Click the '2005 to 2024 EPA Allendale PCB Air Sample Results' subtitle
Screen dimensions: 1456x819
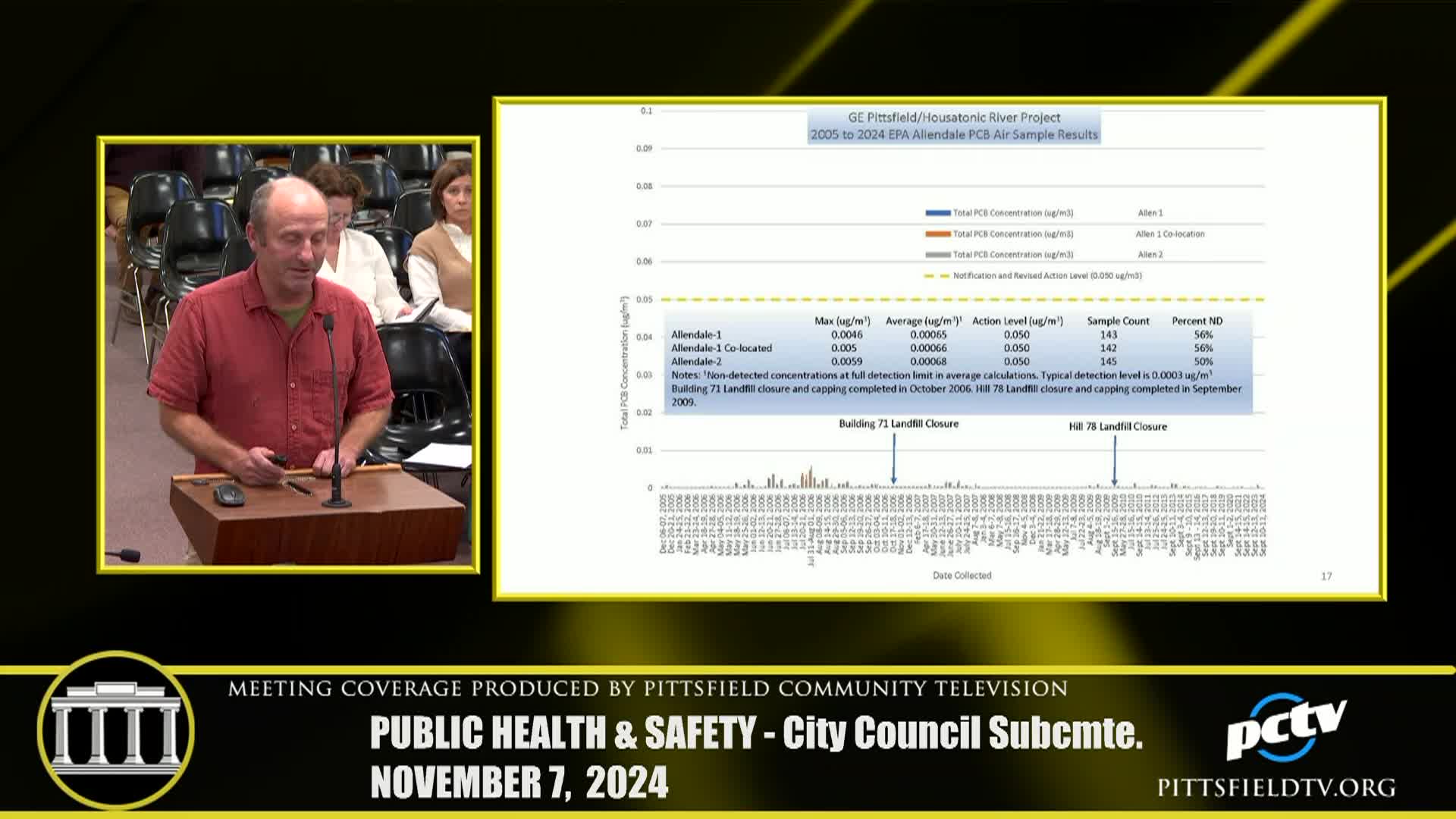[x=954, y=135]
